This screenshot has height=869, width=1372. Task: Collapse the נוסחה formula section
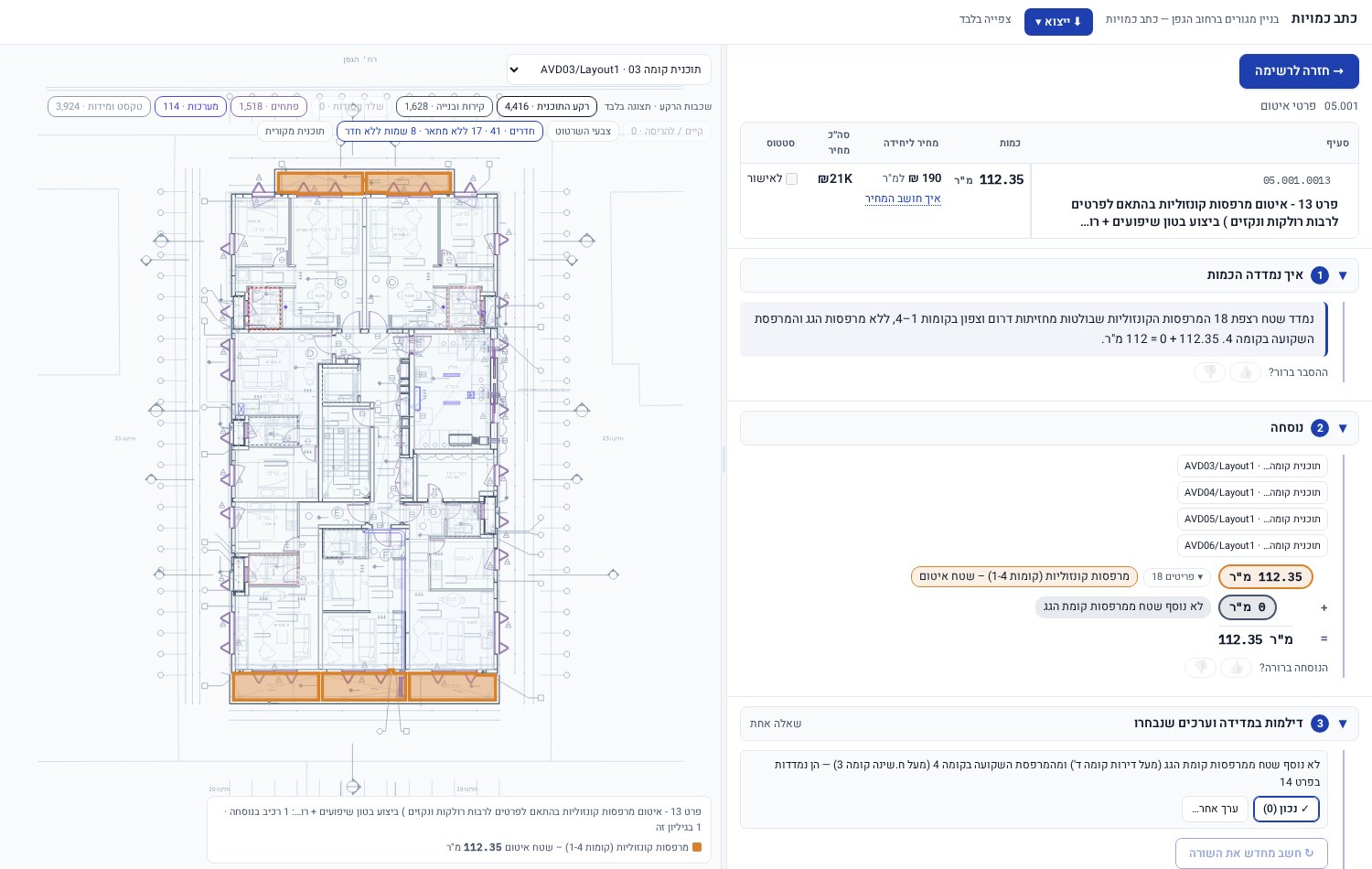tap(1343, 428)
